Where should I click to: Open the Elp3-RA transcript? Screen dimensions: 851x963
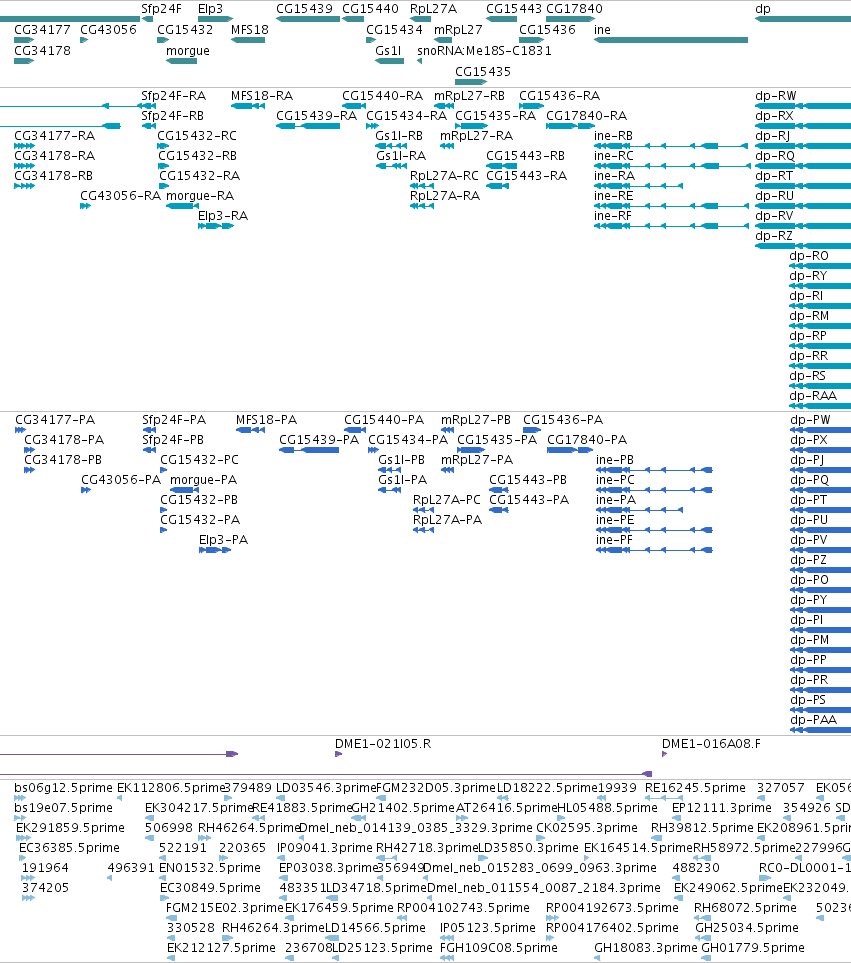216,226
